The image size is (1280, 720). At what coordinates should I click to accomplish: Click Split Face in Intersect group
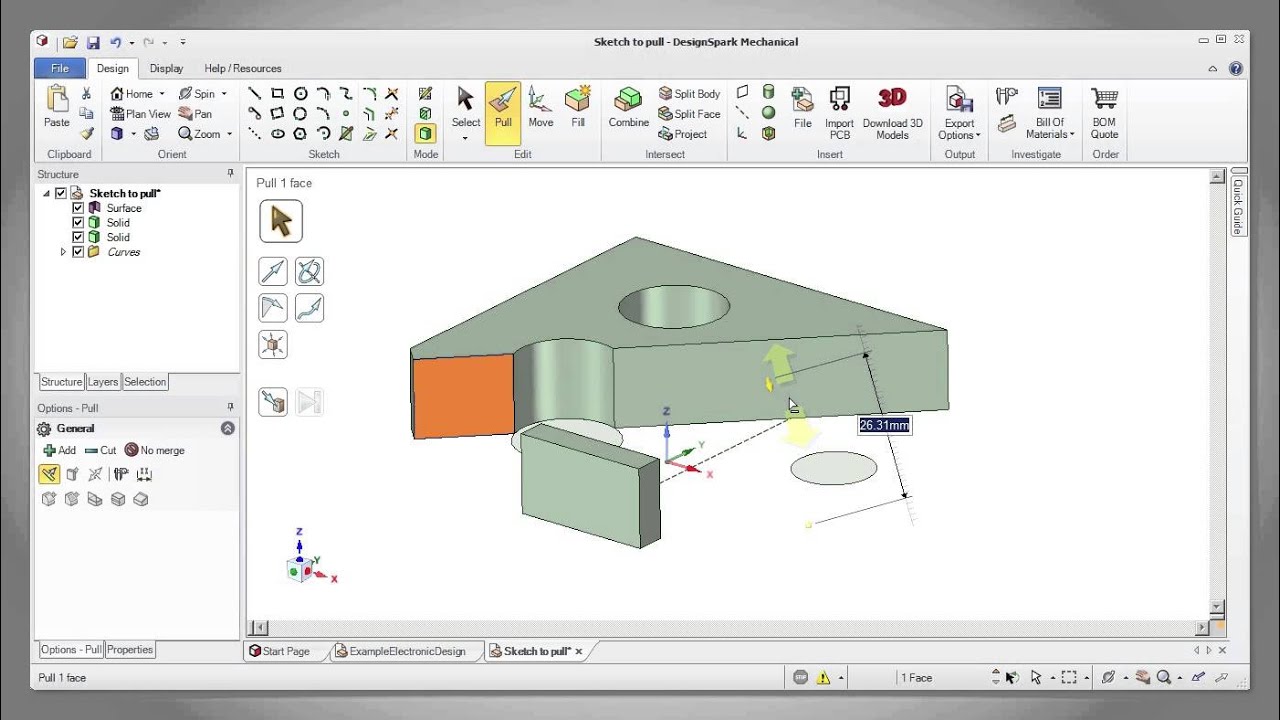(x=689, y=114)
